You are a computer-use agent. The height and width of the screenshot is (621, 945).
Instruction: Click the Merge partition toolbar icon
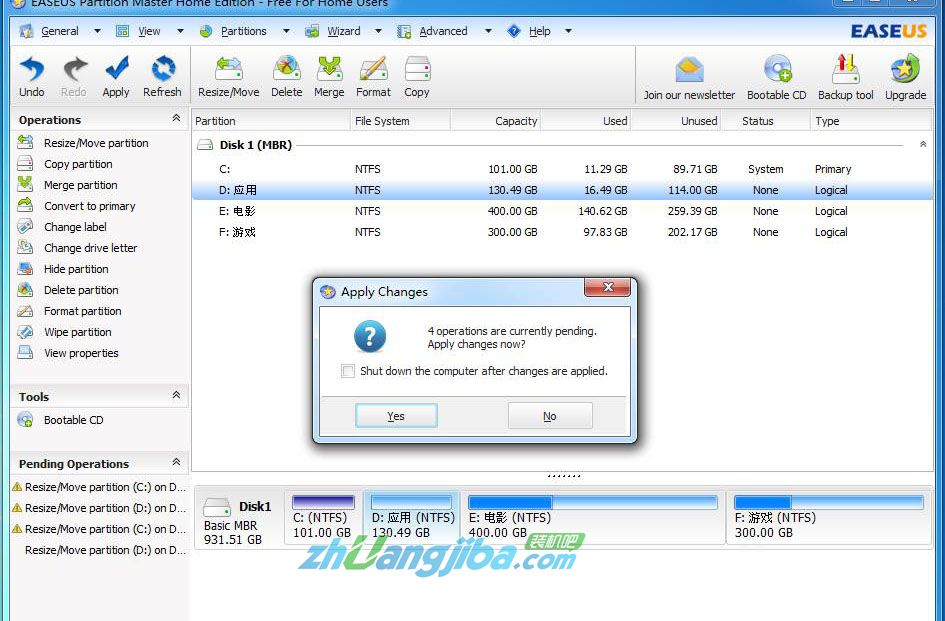coord(329,70)
